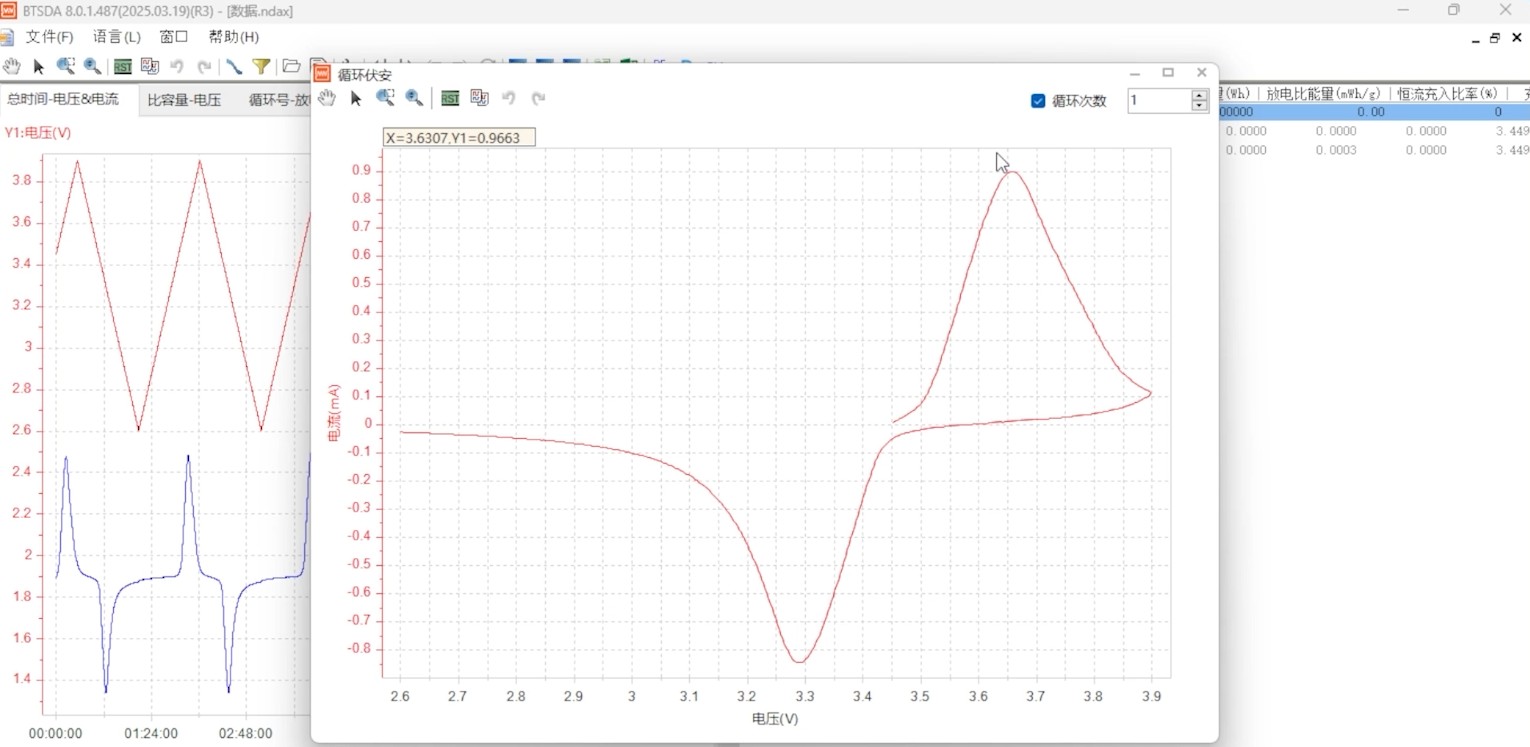Click the 循环次数 number input field

(x=1158, y=101)
